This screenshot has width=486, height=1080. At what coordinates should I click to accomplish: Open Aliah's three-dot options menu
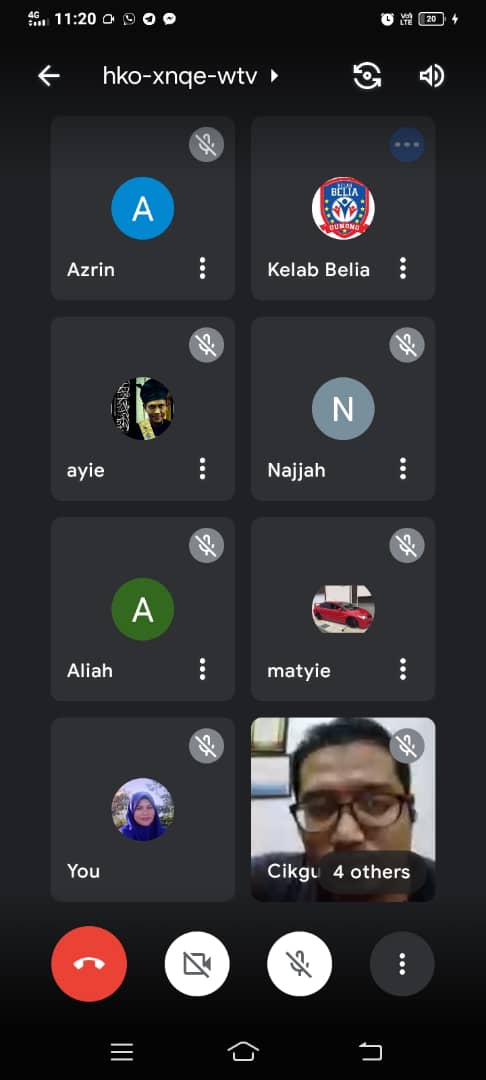(202, 668)
